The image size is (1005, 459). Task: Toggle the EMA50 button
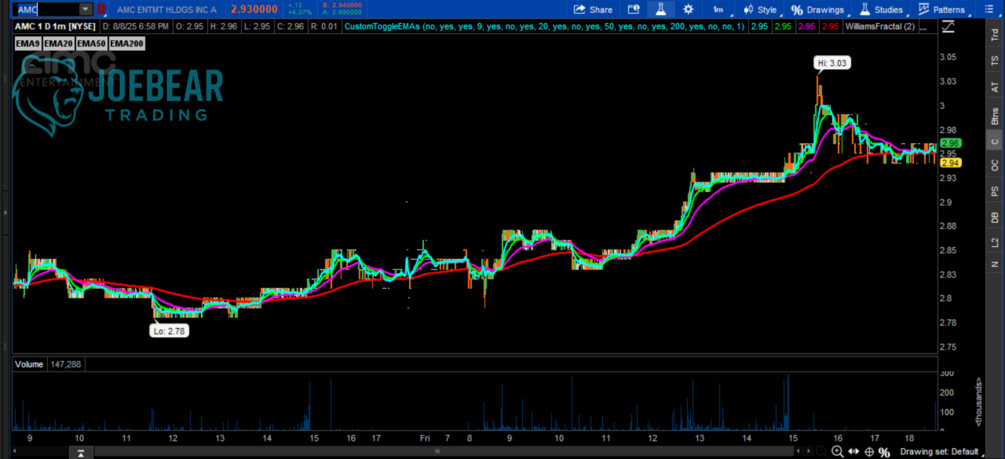click(x=92, y=43)
